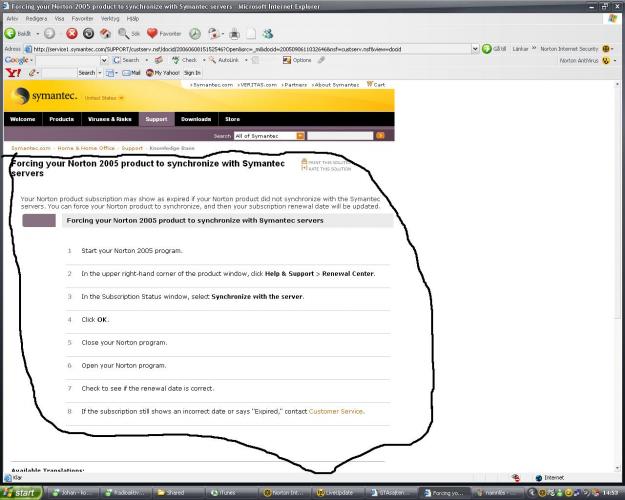Follow the Customer Service link

coord(336,411)
